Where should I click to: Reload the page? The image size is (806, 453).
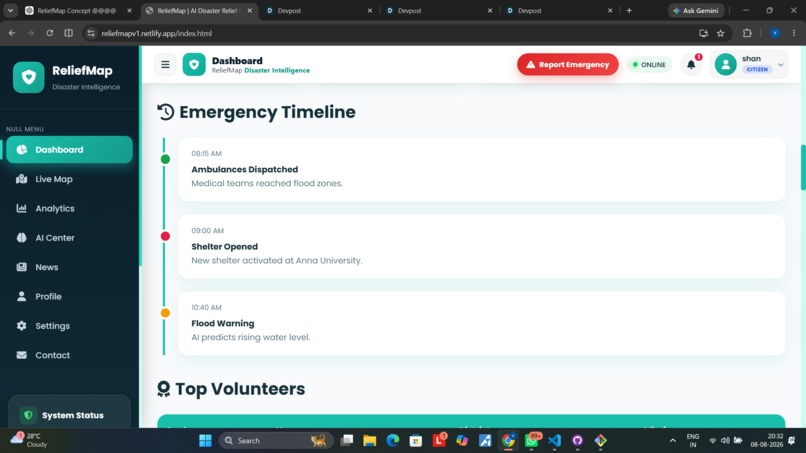[x=49, y=33]
